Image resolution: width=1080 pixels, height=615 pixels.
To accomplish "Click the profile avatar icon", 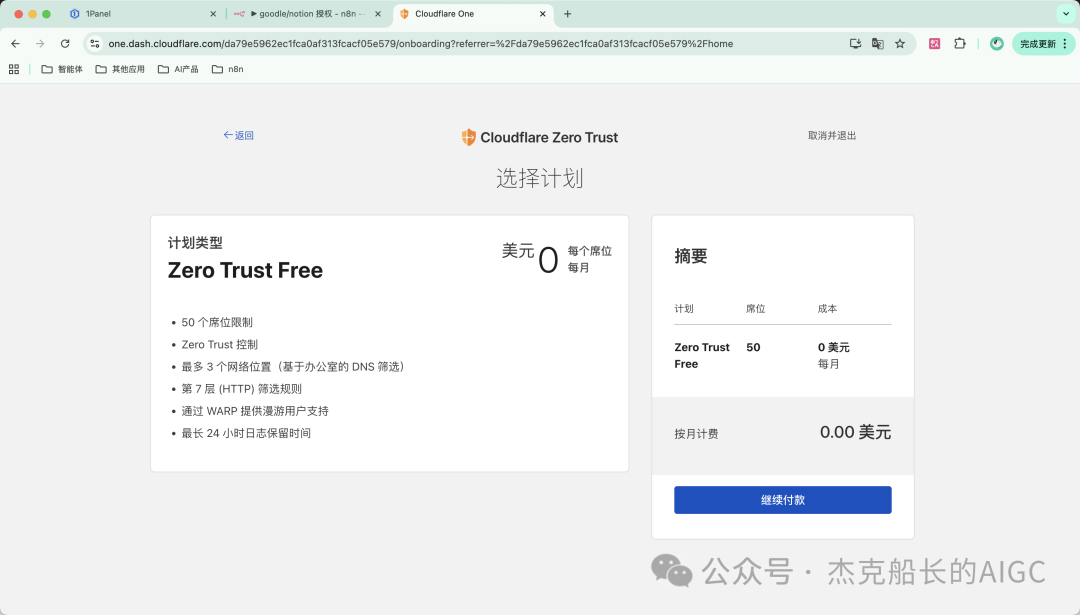I will tap(997, 43).
